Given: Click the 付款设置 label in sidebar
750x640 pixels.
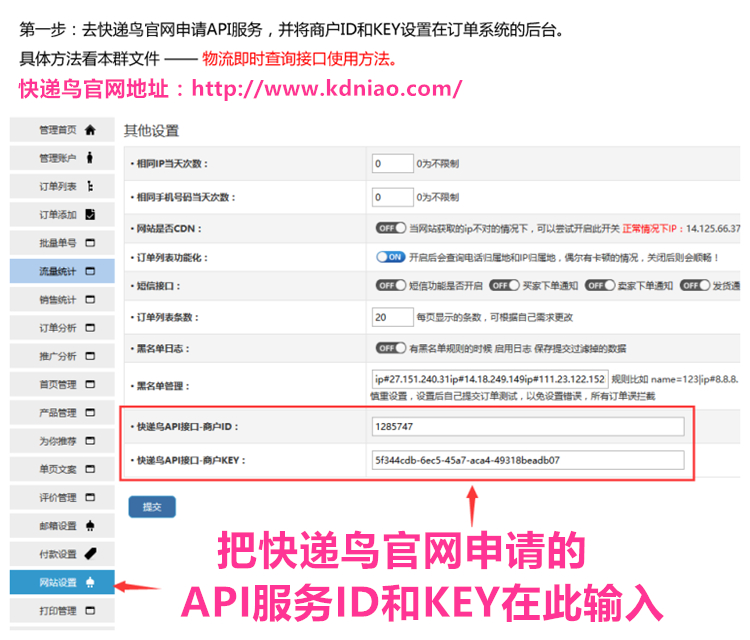Looking at the screenshot, I should click(57, 554).
